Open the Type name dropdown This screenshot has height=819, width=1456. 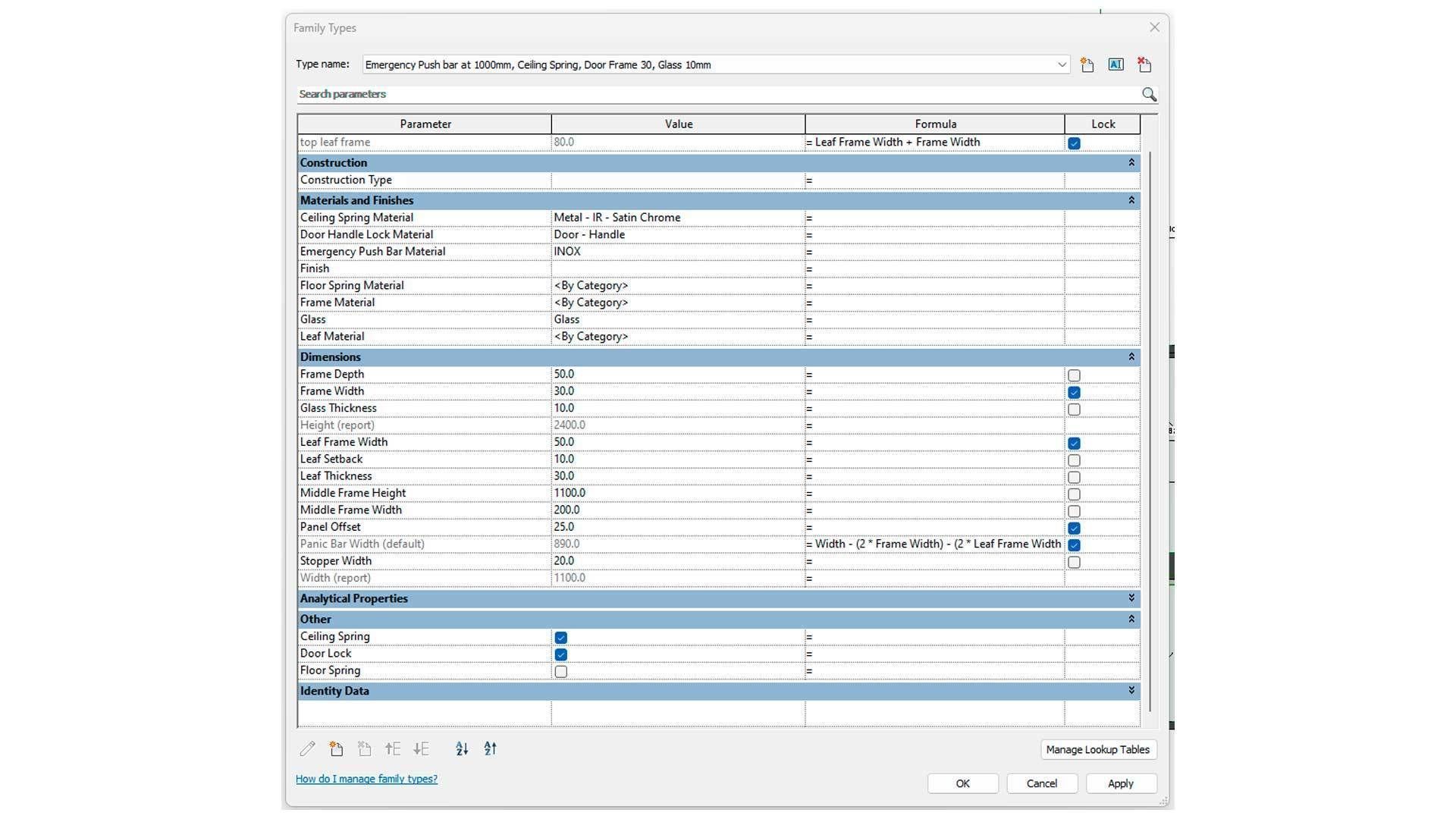1062,65
